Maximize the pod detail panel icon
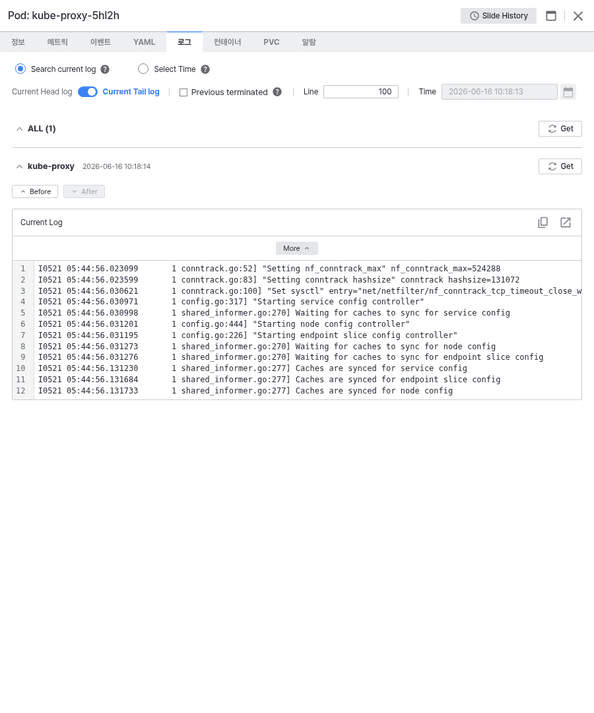The image size is (594, 713). tap(551, 16)
